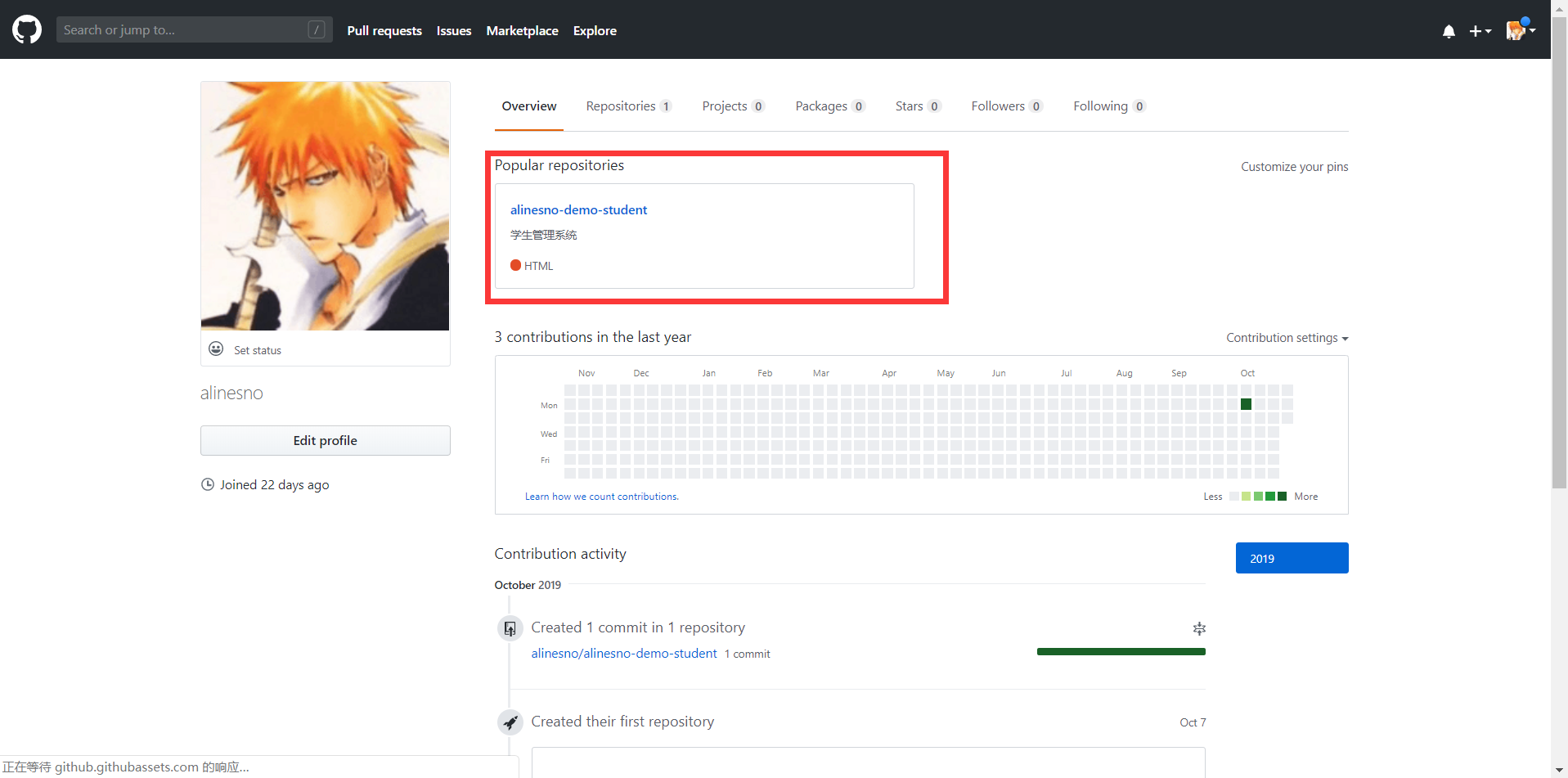Click the October 2019 activity heading
This screenshot has width=1568, height=778.
pos(528,585)
